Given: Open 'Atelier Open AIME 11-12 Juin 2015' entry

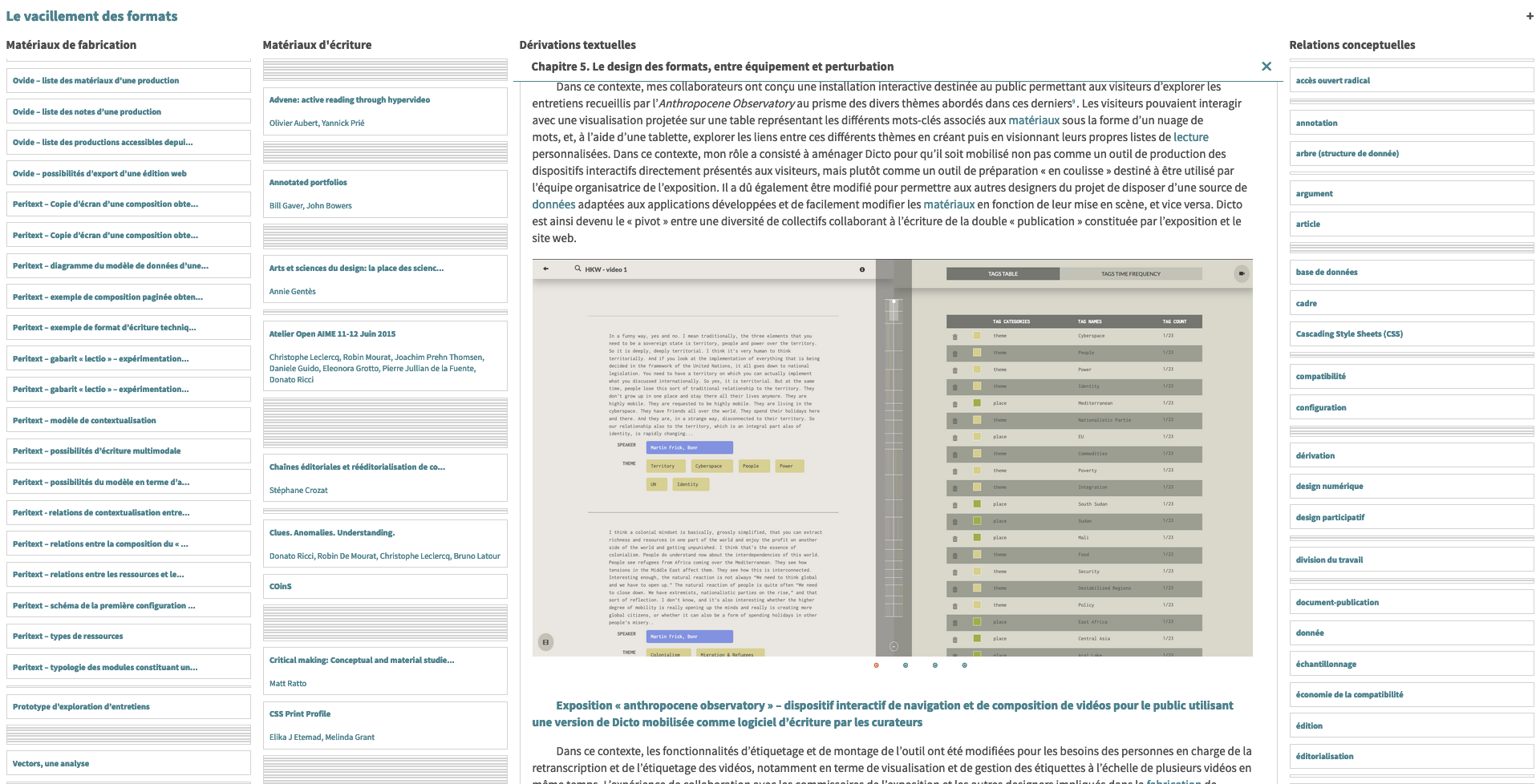Looking at the screenshot, I should pyautogui.click(x=385, y=356).
